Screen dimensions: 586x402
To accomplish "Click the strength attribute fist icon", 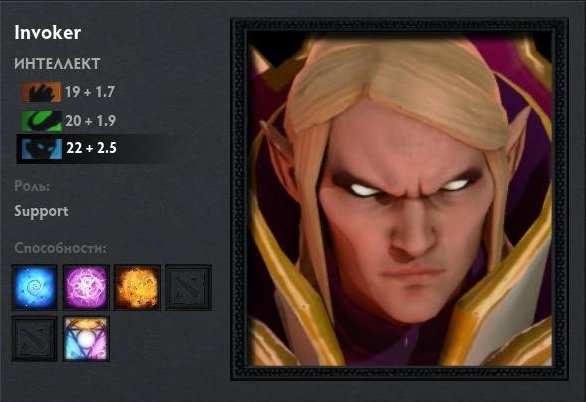I will pos(41,92).
